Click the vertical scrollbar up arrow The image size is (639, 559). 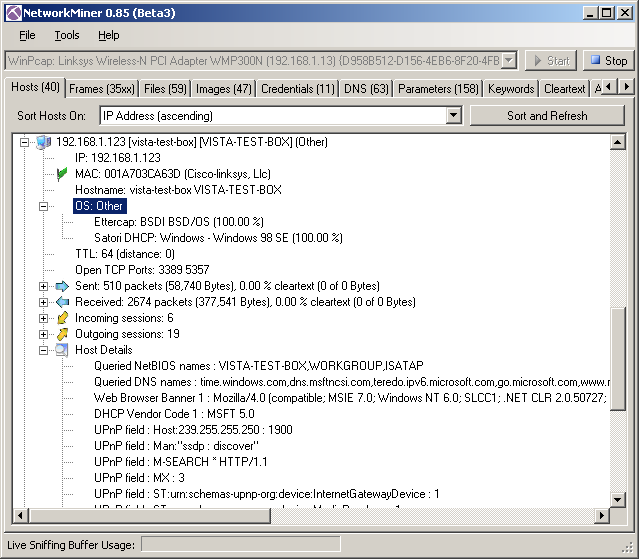click(618, 142)
